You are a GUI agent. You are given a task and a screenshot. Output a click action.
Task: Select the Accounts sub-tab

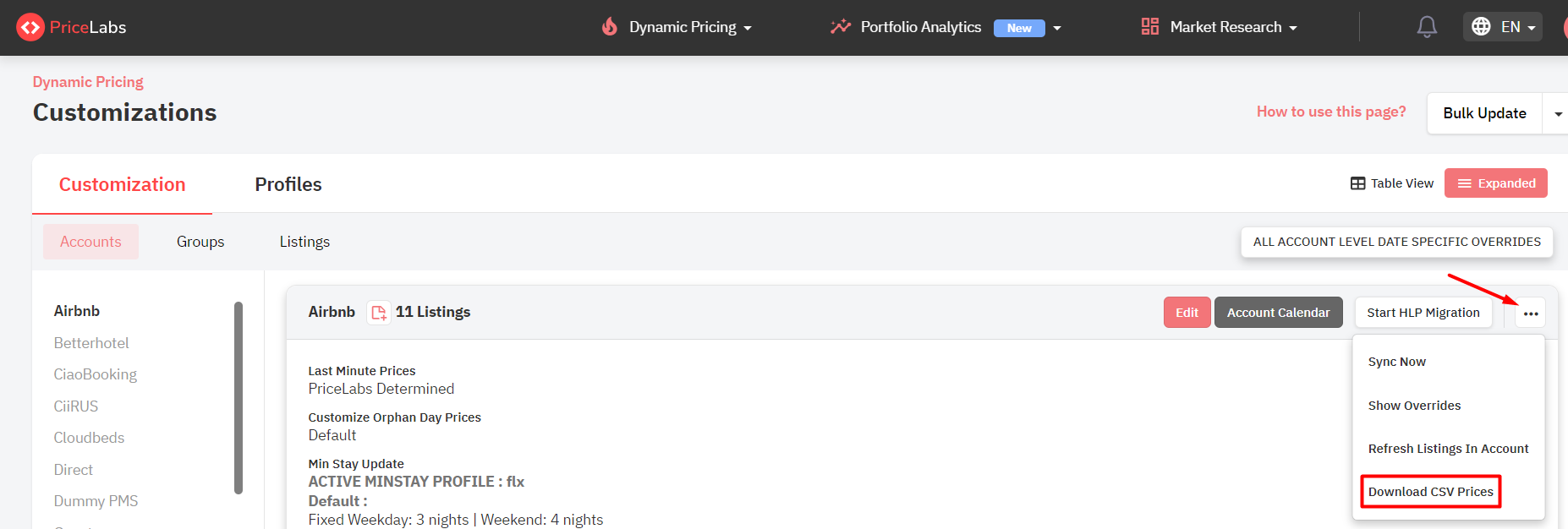90,242
